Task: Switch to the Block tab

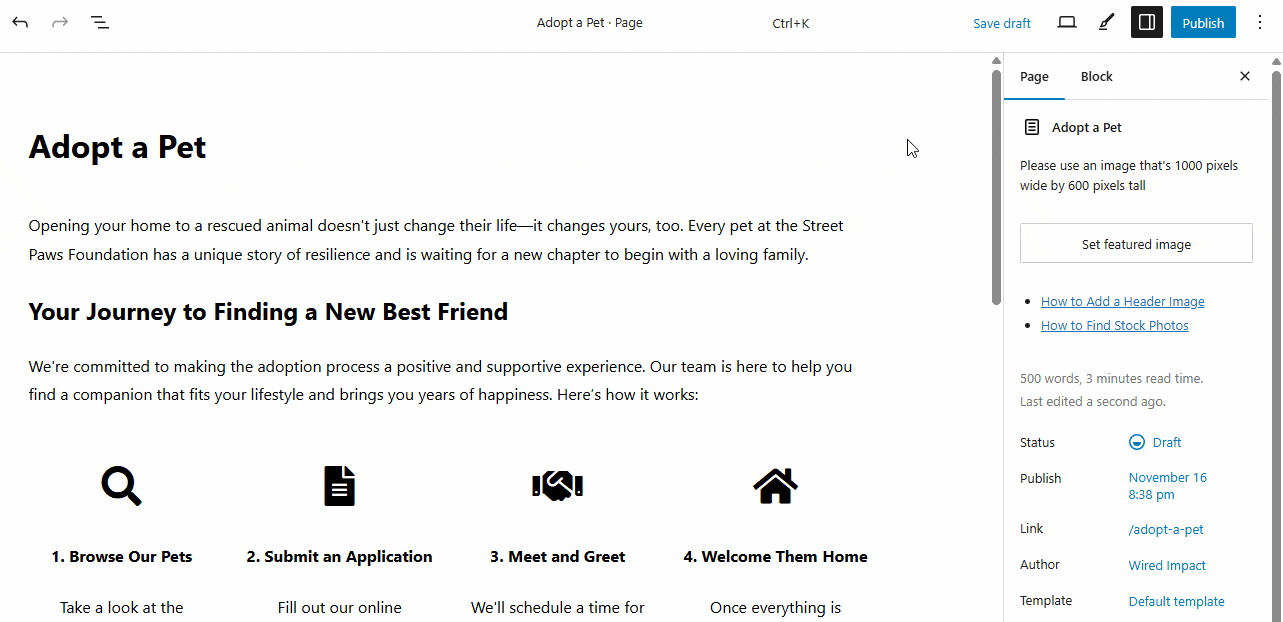Action: 1096,76
